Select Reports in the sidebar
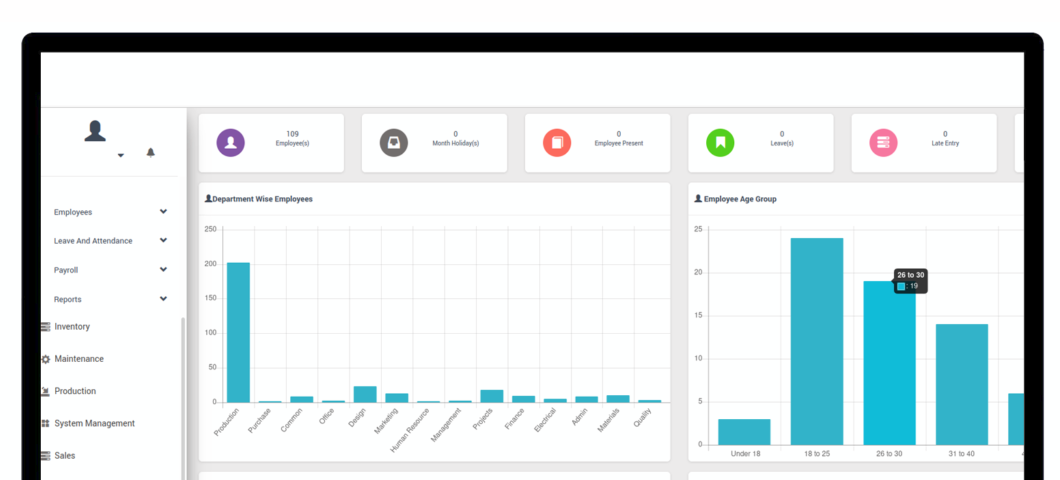Screen dimensions: 1060x480 click(68, 299)
